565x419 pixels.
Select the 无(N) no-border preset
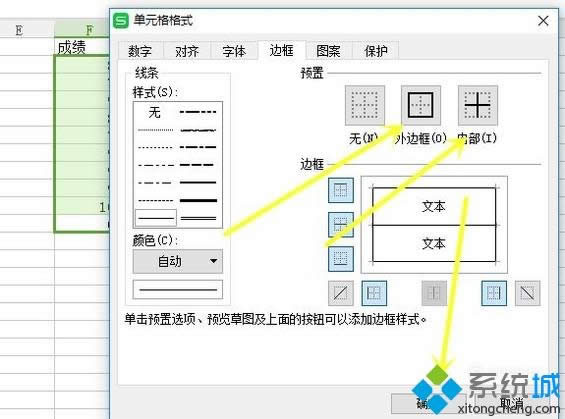pos(365,105)
